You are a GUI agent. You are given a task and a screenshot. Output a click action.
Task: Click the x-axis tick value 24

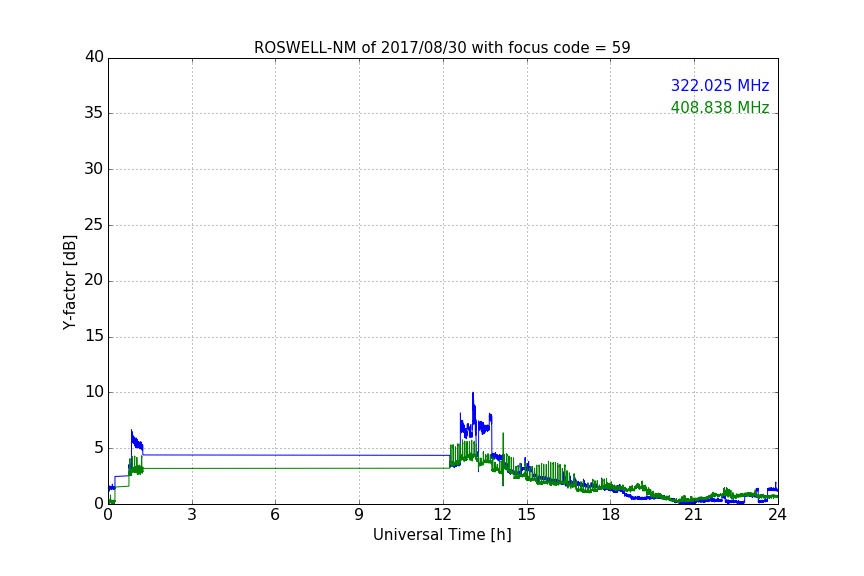(x=777, y=515)
